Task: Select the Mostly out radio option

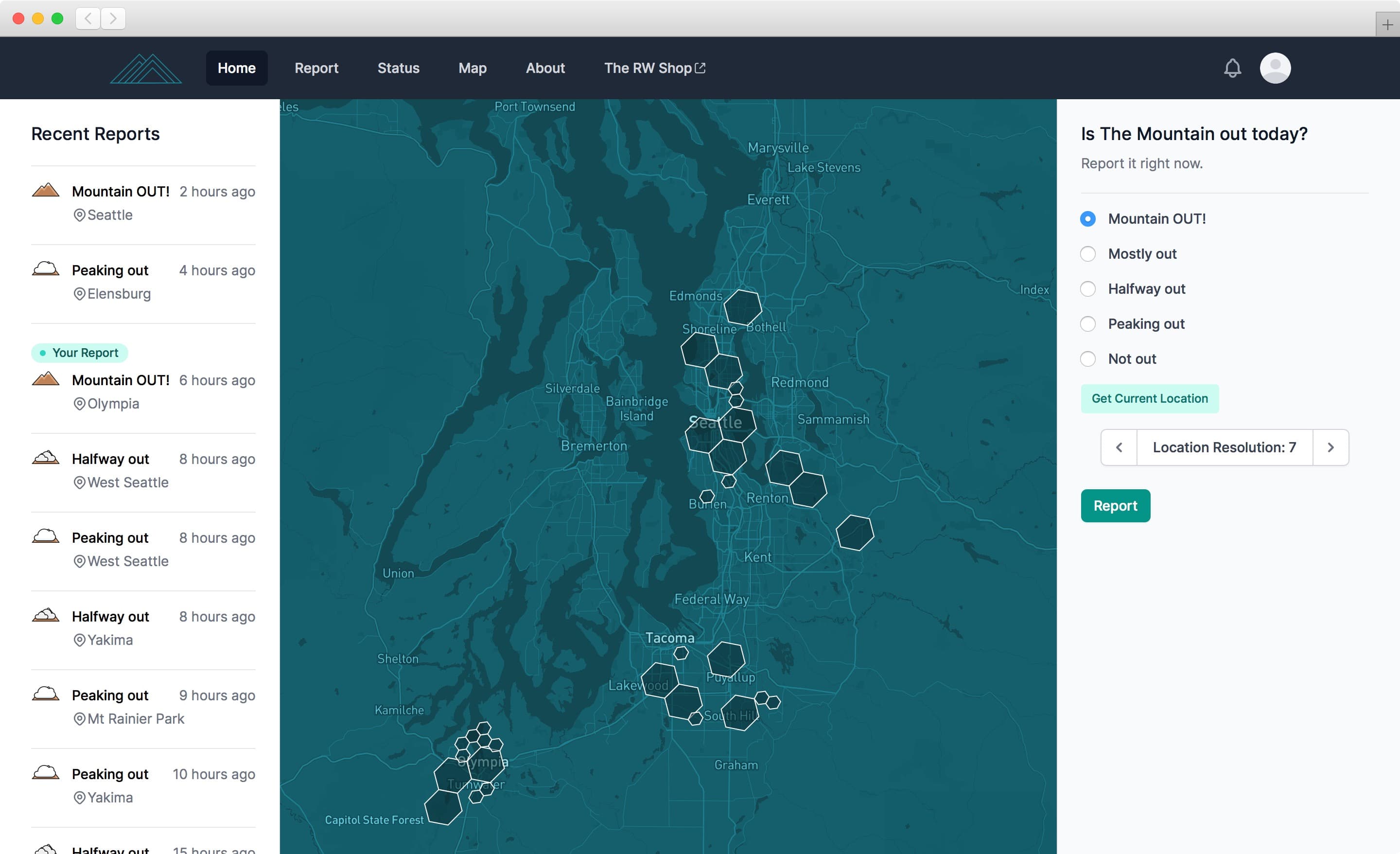Action: pyautogui.click(x=1087, y=253)
